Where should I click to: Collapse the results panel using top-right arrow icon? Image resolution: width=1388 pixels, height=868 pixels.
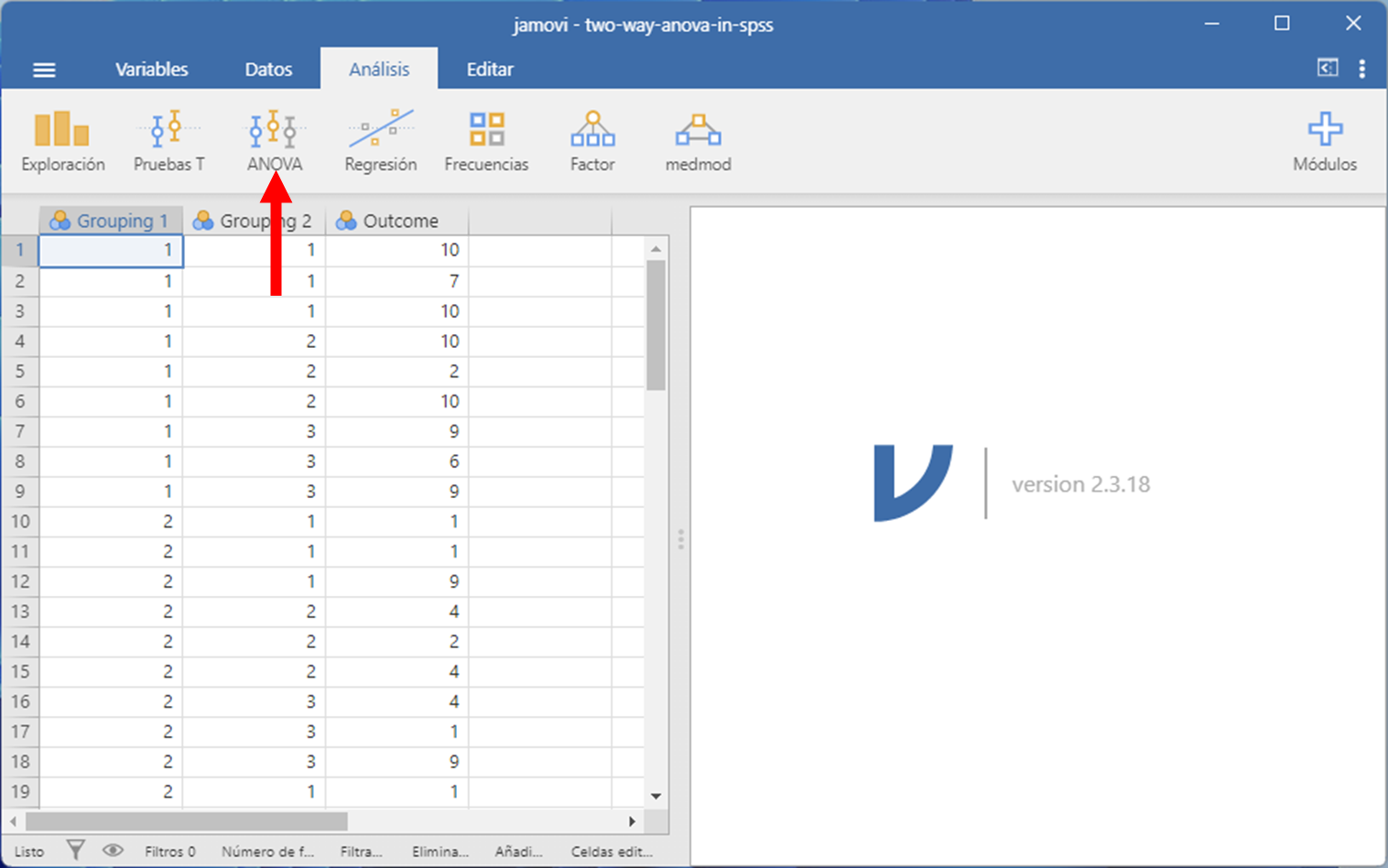tap(1327, 68)
